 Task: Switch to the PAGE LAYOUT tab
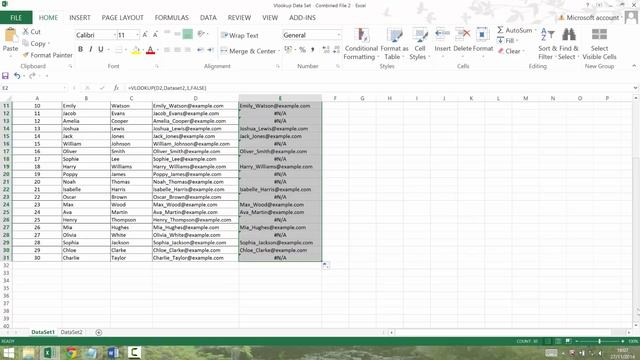point(122,18)
